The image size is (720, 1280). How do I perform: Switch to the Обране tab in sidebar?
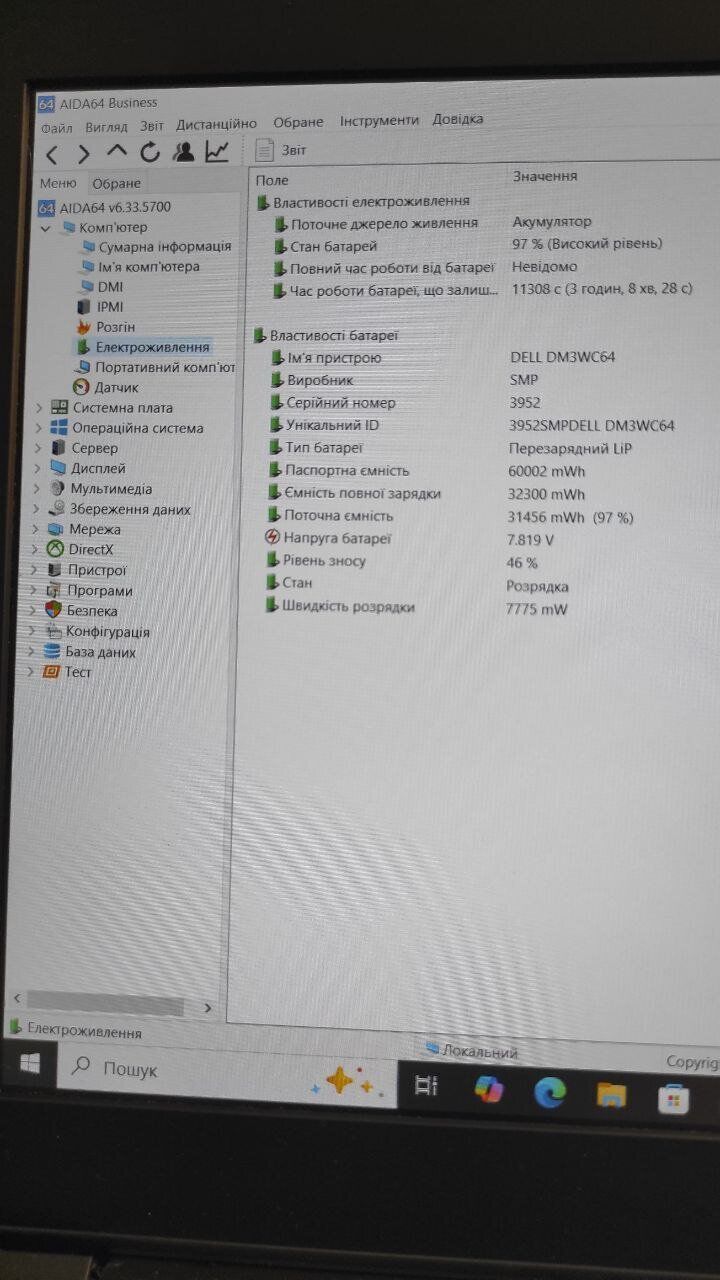(117, 184)
